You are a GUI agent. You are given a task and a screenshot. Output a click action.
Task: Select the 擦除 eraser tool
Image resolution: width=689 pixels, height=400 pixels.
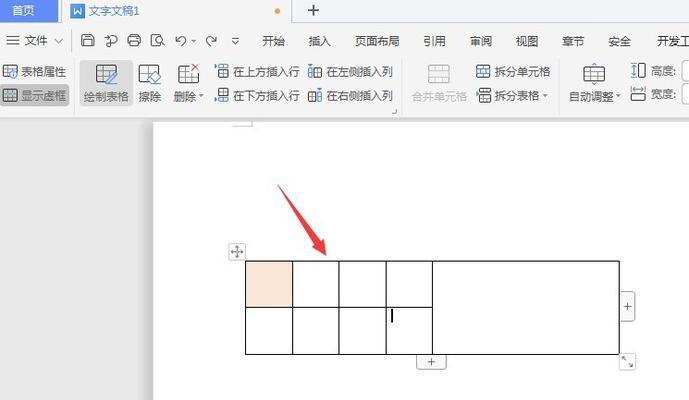[149, 83]
